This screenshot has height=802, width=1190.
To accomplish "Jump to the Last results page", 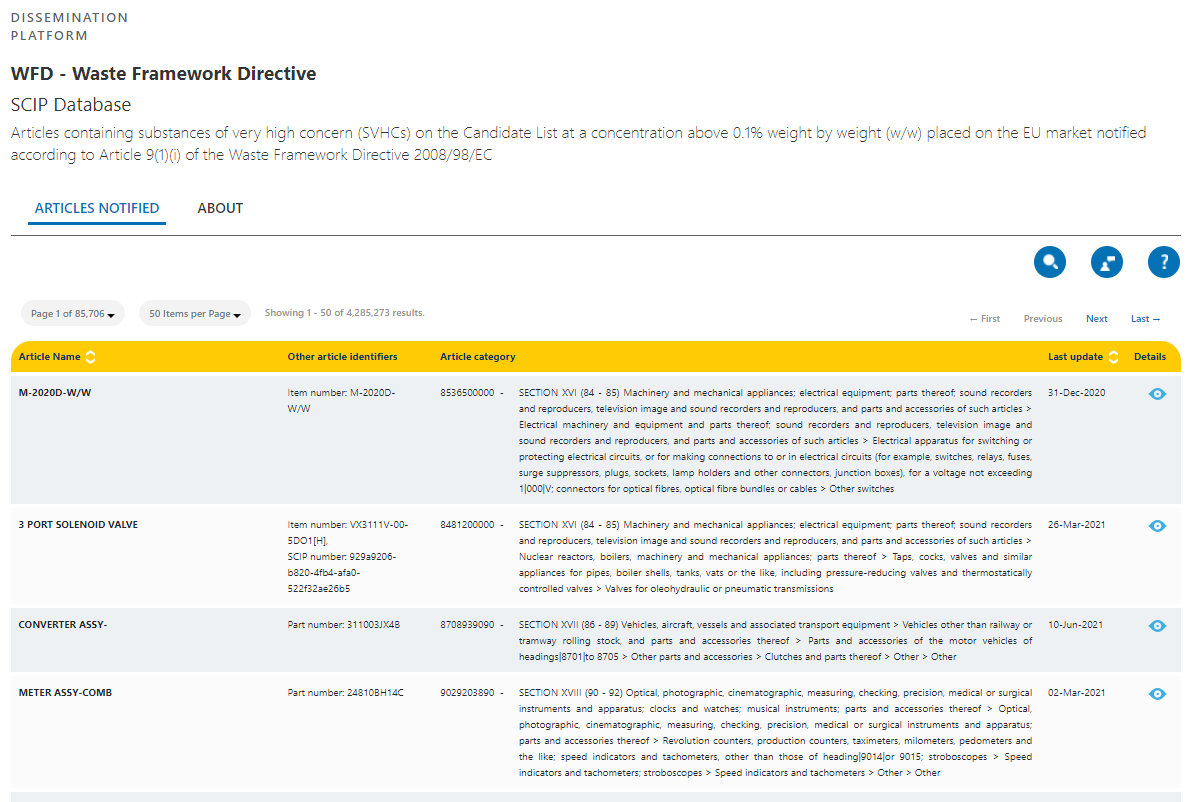I will click(x=1145, y=319).
